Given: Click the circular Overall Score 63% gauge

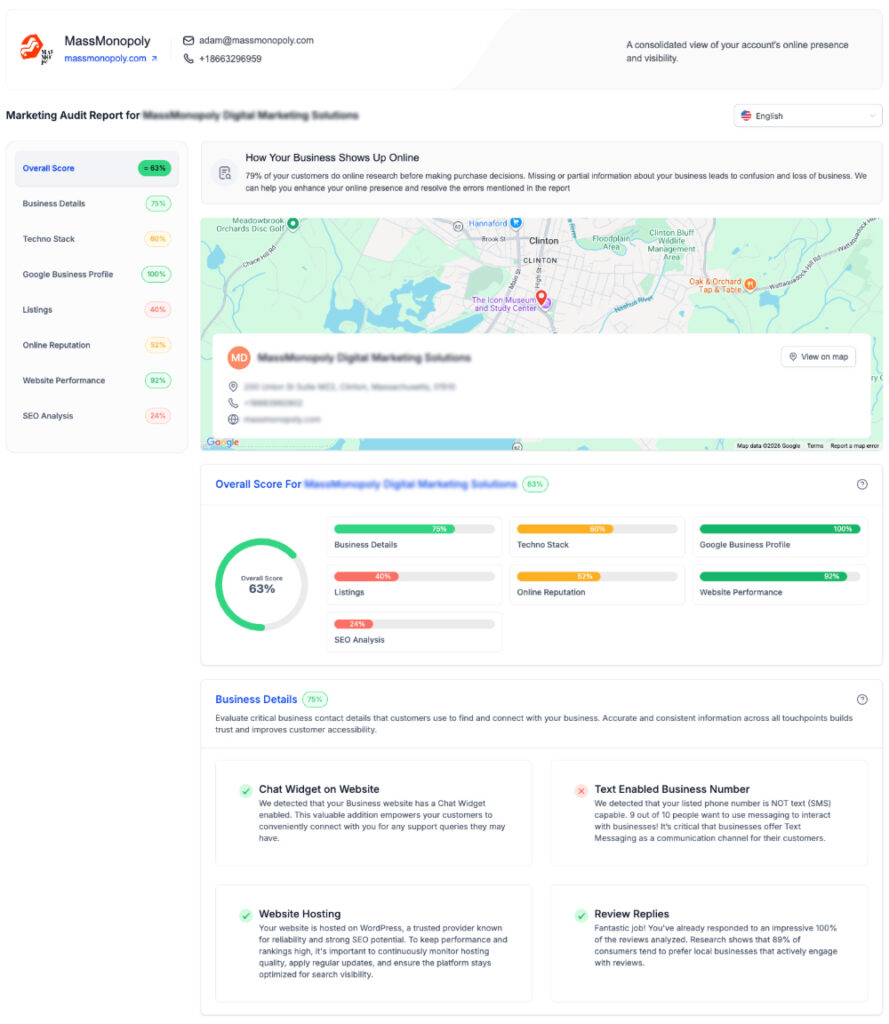Looking at the screenshot, I should (x=261, y=584).
